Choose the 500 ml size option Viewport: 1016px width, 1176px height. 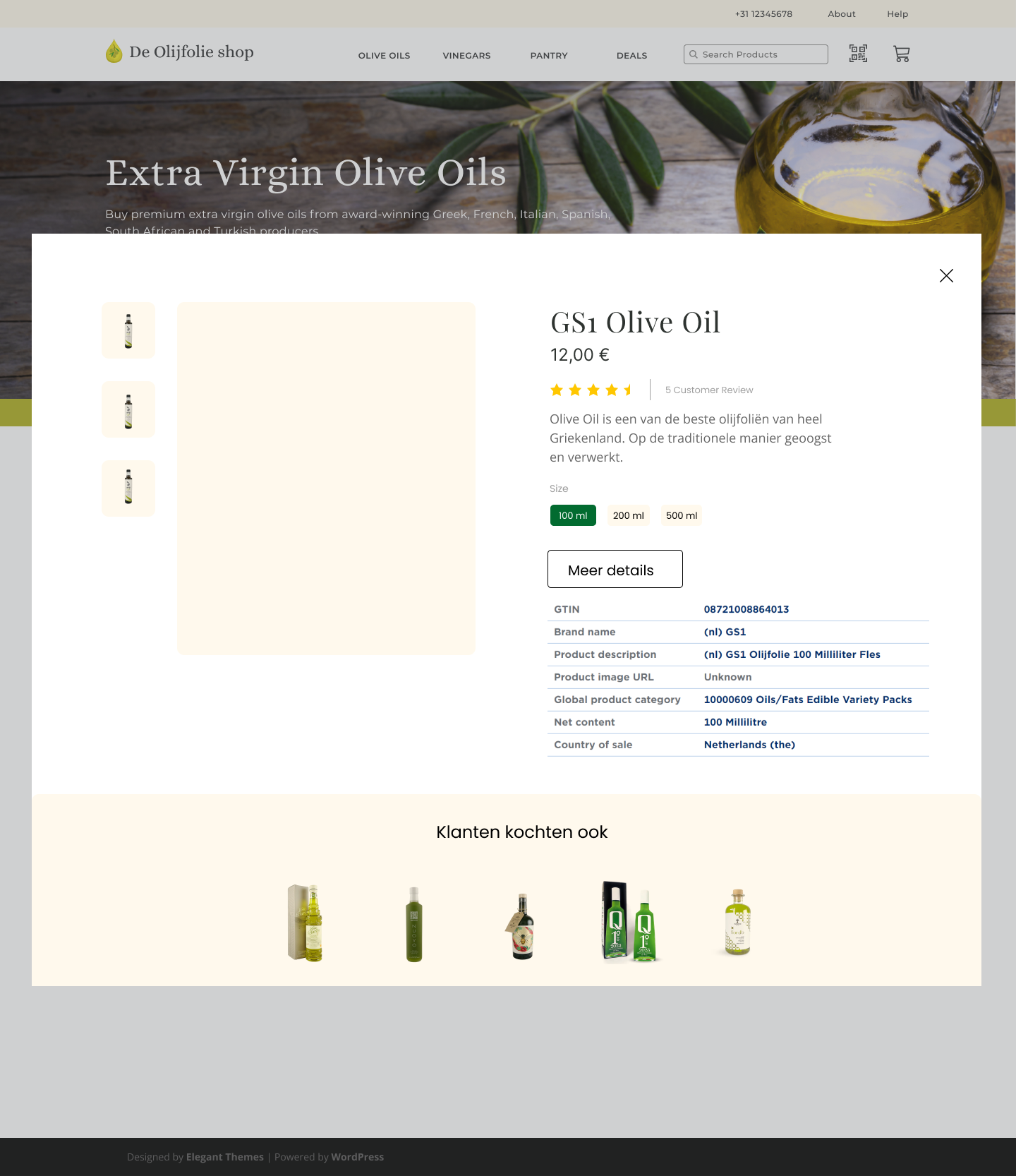click(x=682, y=515)
